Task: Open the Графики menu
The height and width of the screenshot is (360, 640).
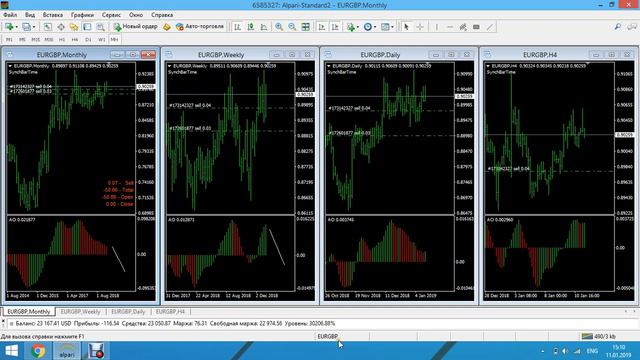Action: 82,15
